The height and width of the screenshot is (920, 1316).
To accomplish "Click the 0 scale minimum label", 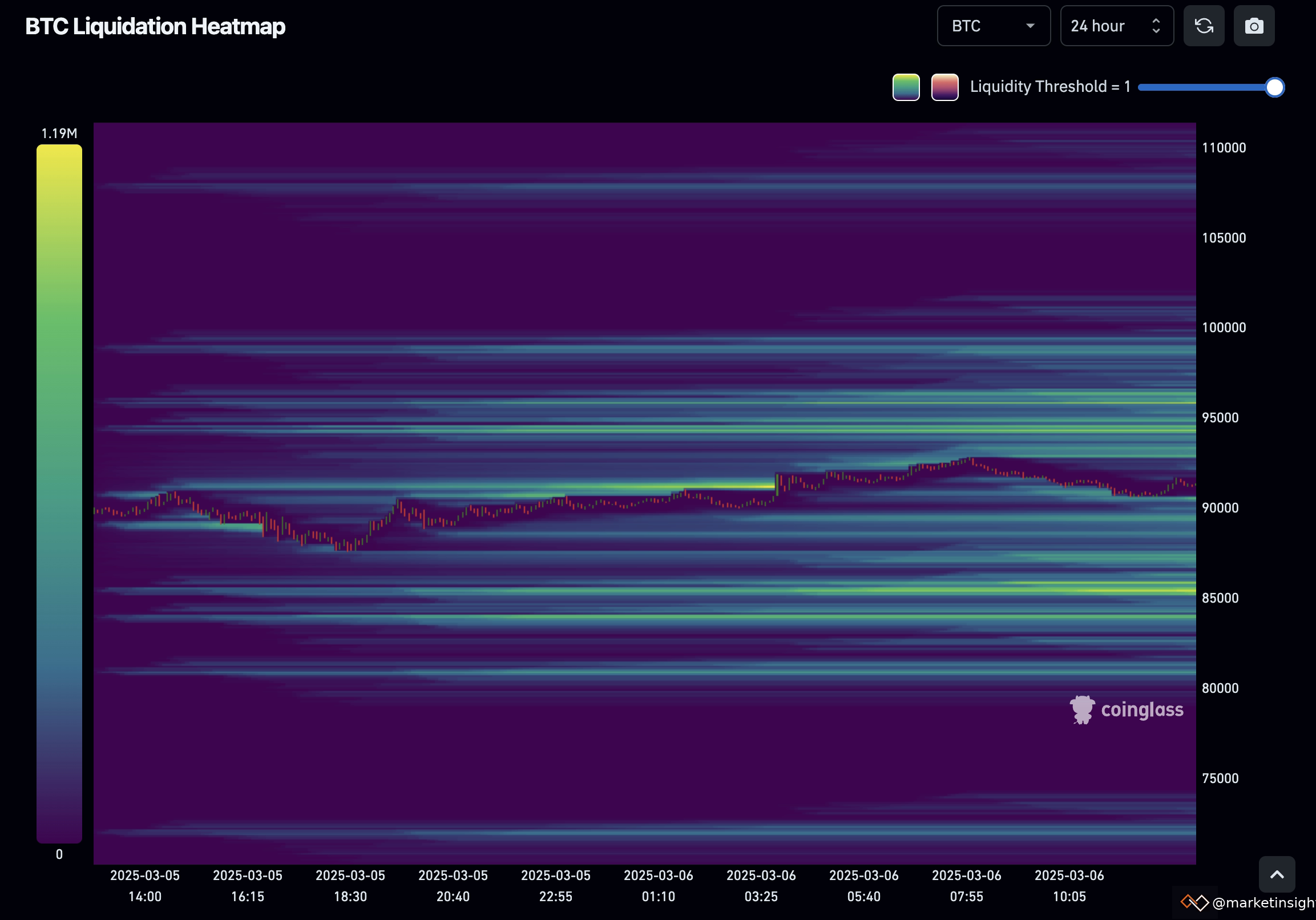I will 59,855.
